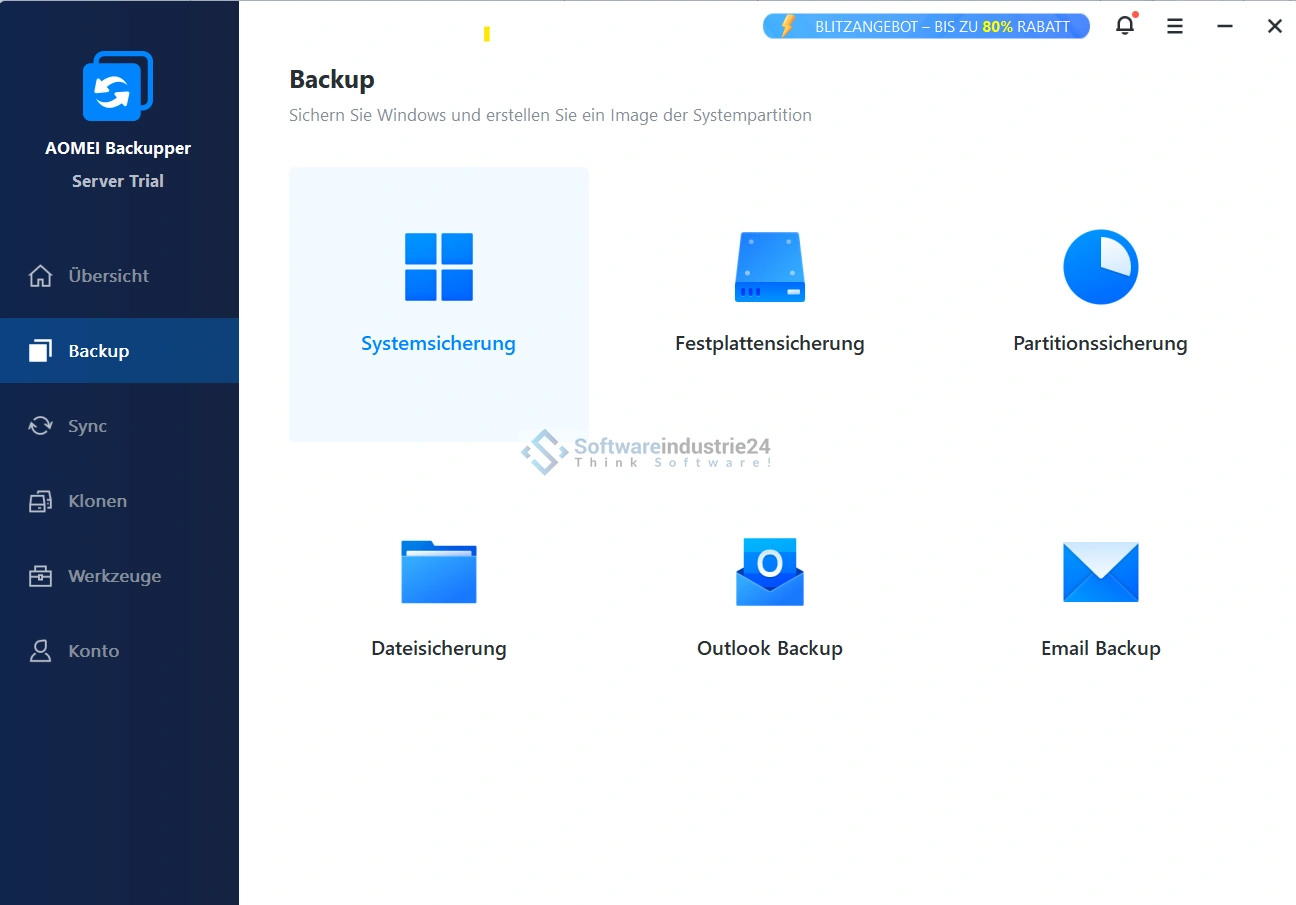Viewport: 1296px width, 905px height.
Task: Click the Dateisicherung folder icon
Action: (438, 572)
